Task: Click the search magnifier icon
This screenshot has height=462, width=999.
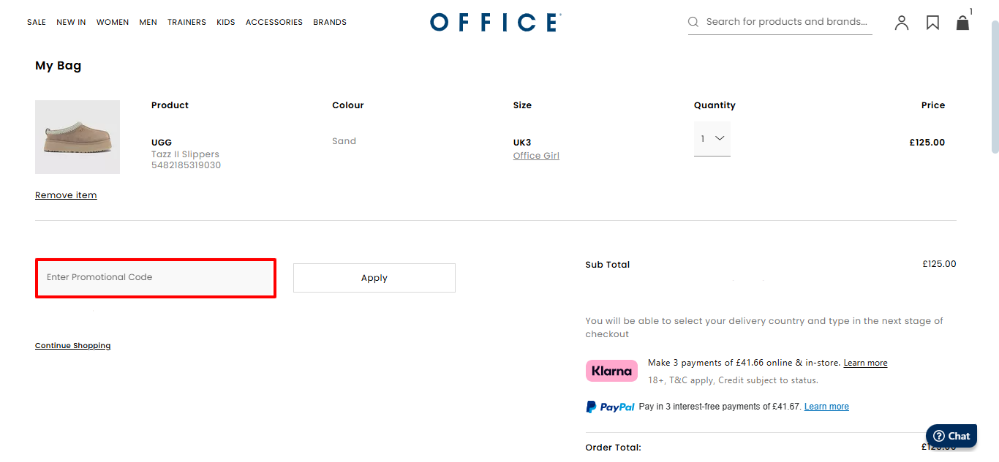Action: (x=693, y=22)
